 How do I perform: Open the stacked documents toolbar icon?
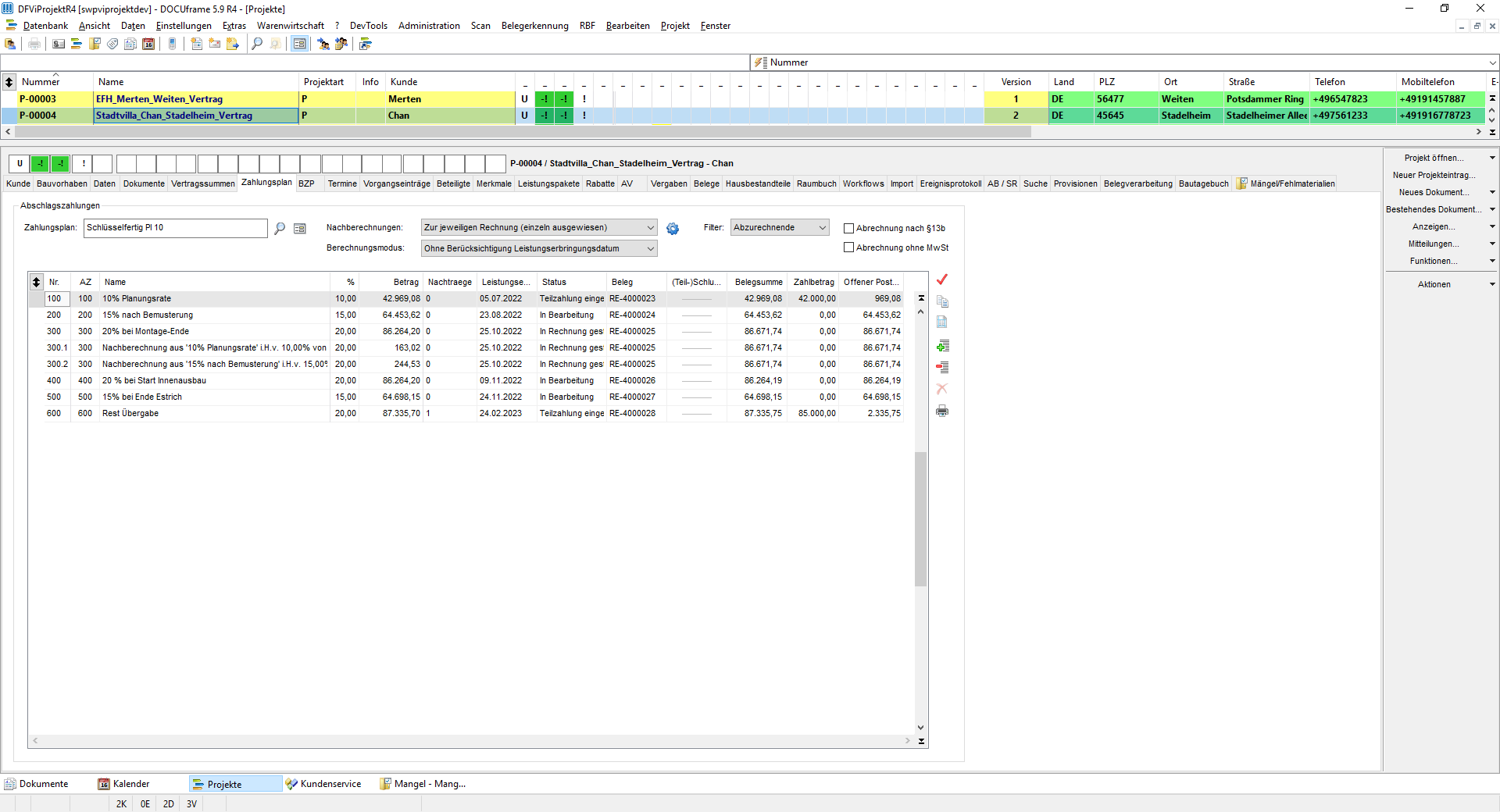coord(130,44)
